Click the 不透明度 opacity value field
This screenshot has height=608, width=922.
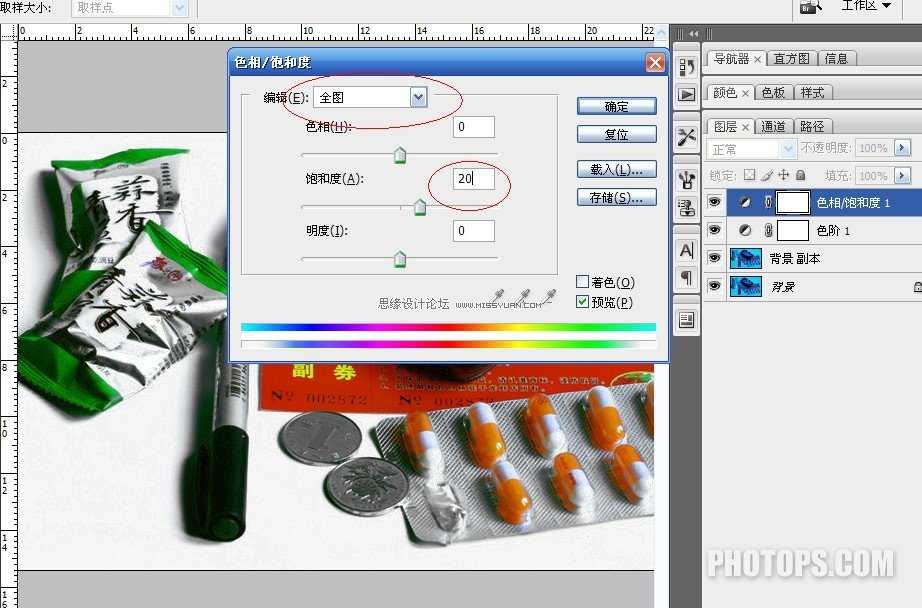pos(874,148)
